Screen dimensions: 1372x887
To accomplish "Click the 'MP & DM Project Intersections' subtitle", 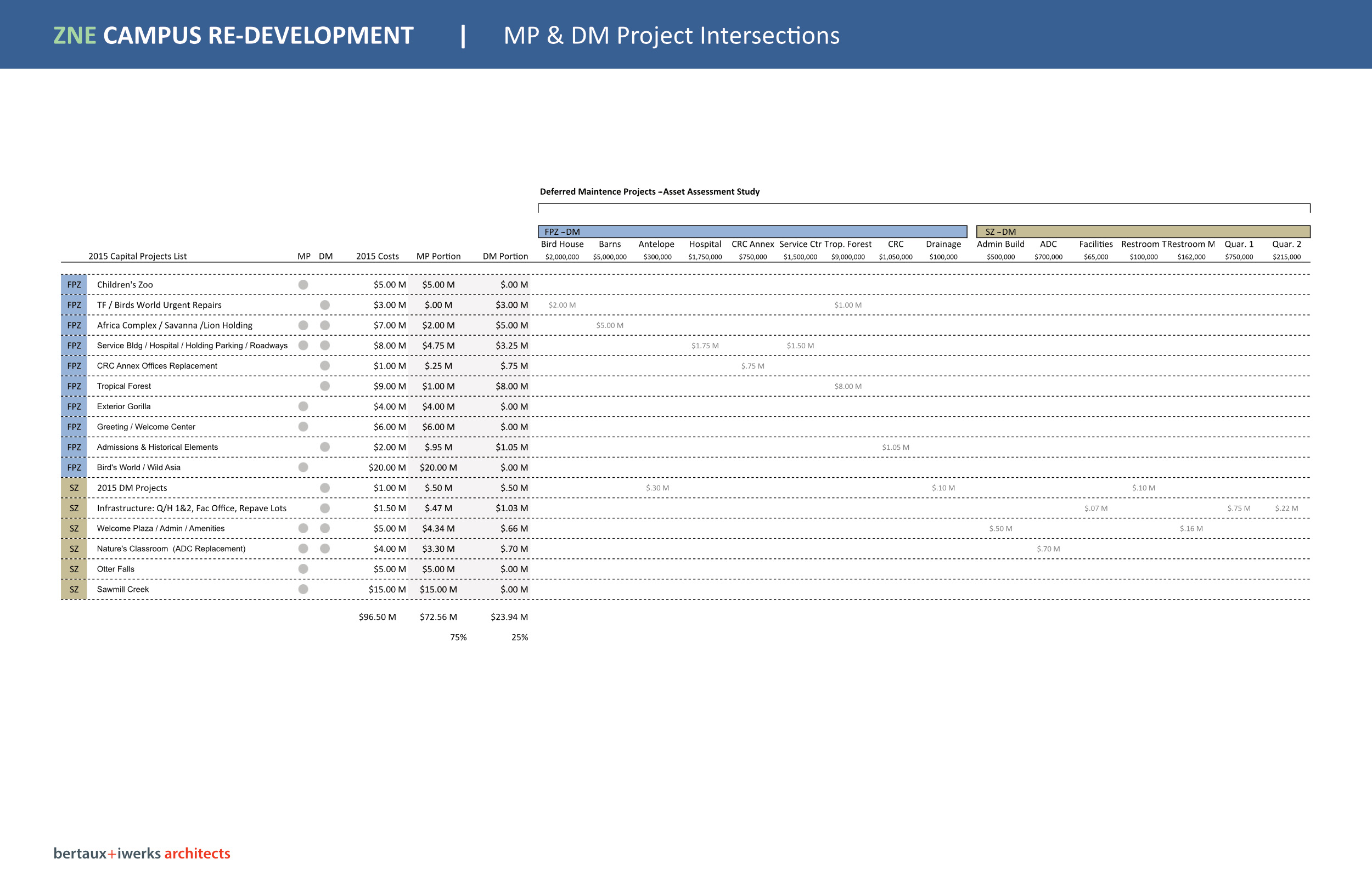I will coord(672,36).
